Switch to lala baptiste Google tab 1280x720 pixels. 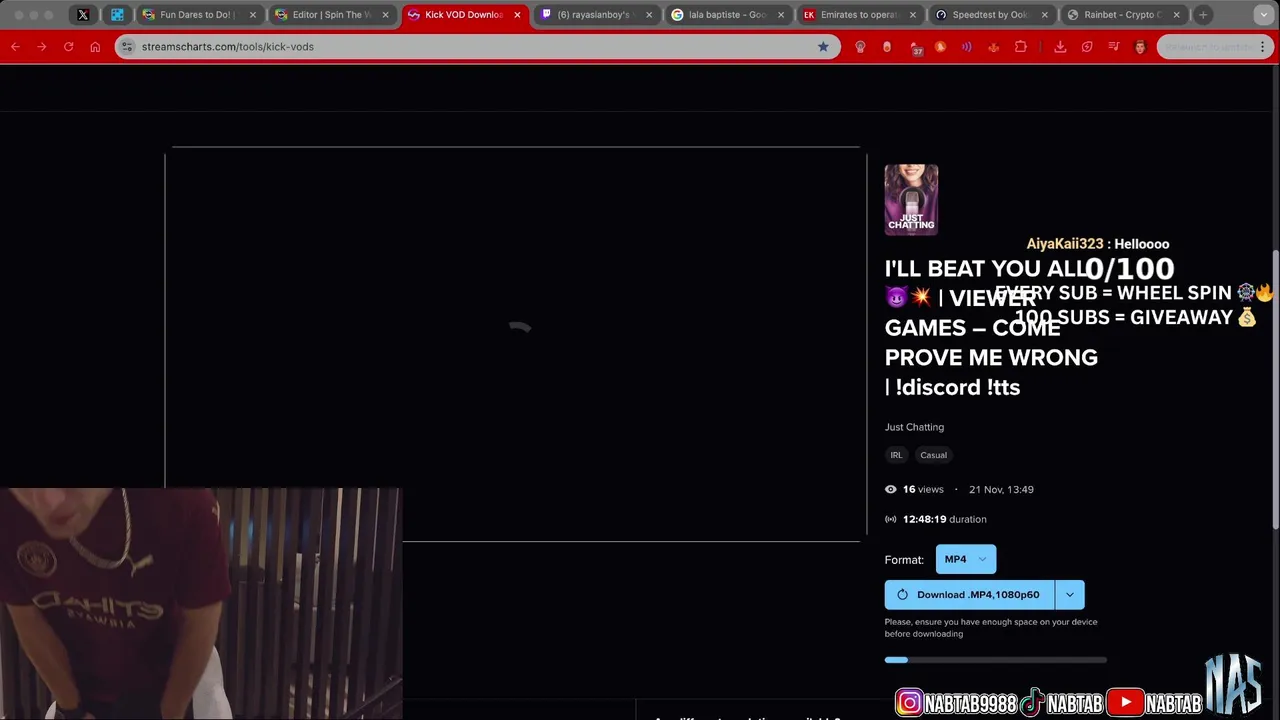tap(728, 15)
